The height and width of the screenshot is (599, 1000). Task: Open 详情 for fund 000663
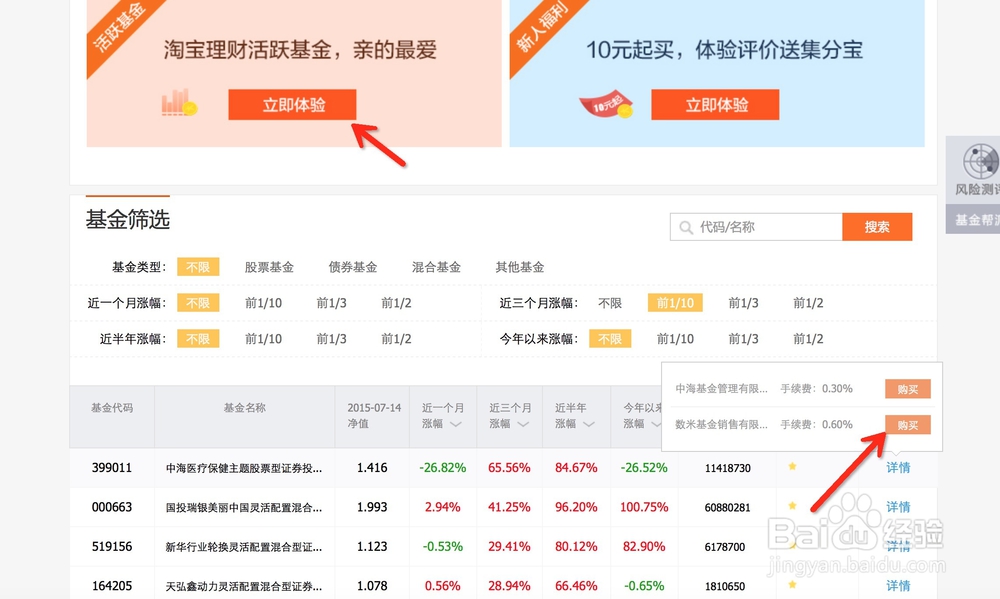click(x=898, y=507)
